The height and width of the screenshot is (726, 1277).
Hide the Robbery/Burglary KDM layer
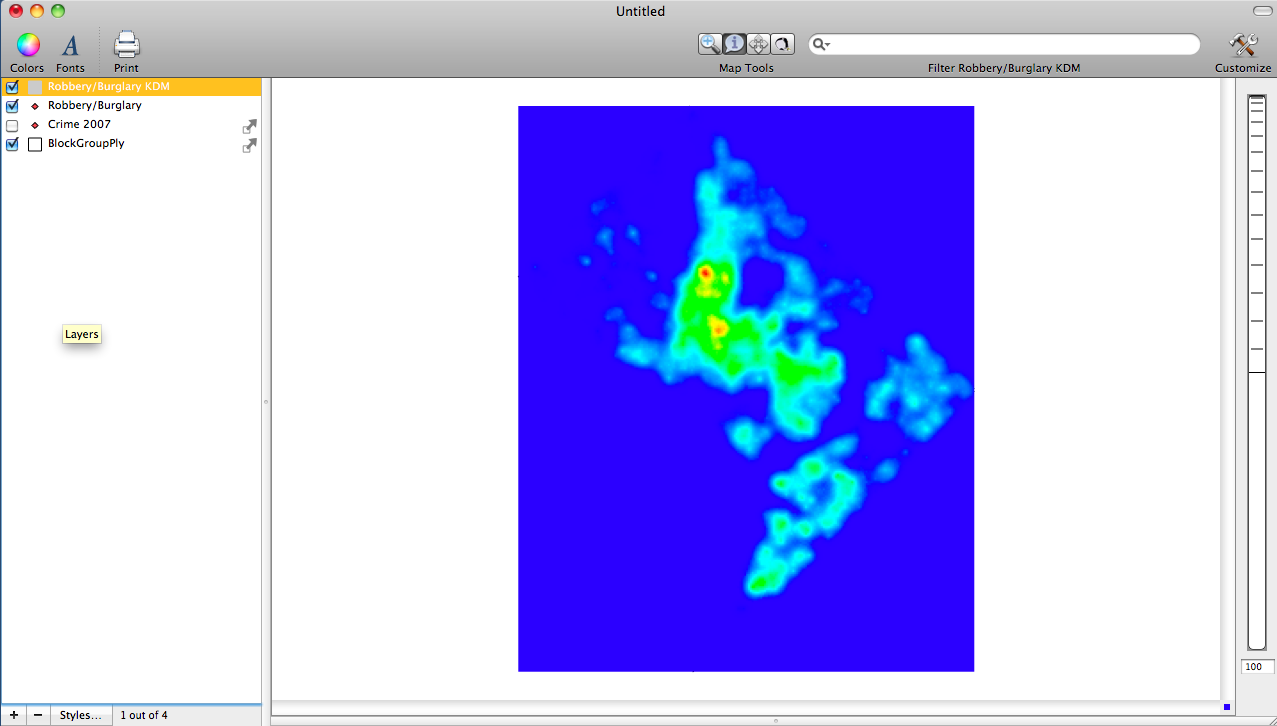click(x=12, y=87)
